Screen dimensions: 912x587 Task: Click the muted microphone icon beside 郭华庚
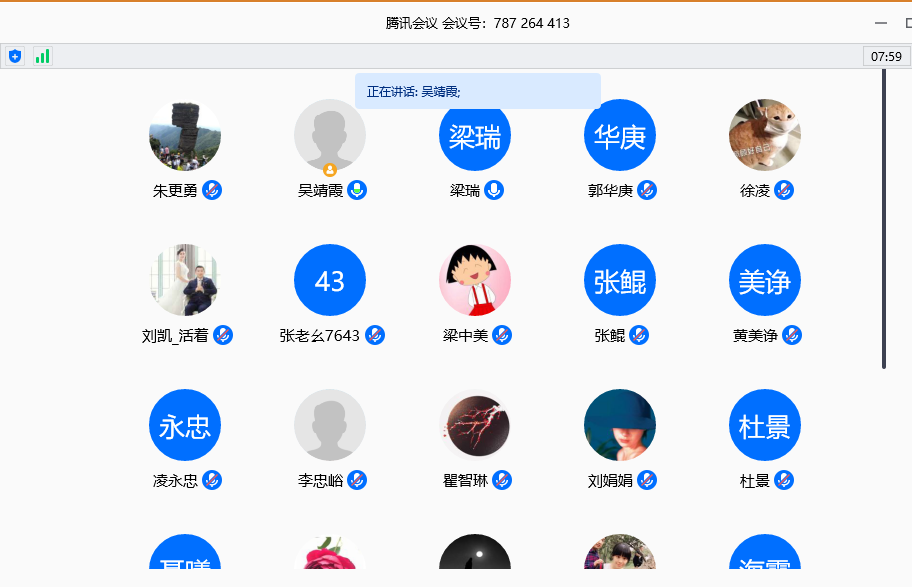coord(647,190)
